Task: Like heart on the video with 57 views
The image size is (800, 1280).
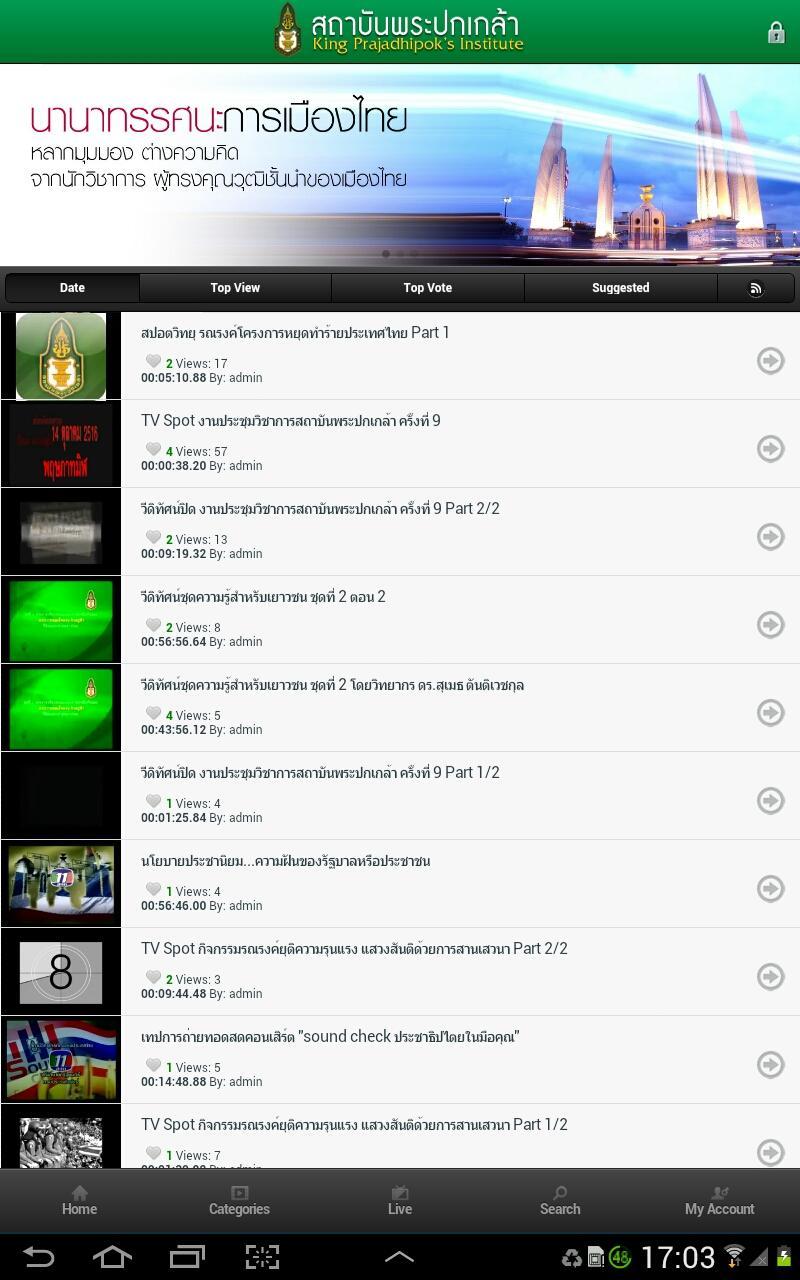Action: pos(153,449)
